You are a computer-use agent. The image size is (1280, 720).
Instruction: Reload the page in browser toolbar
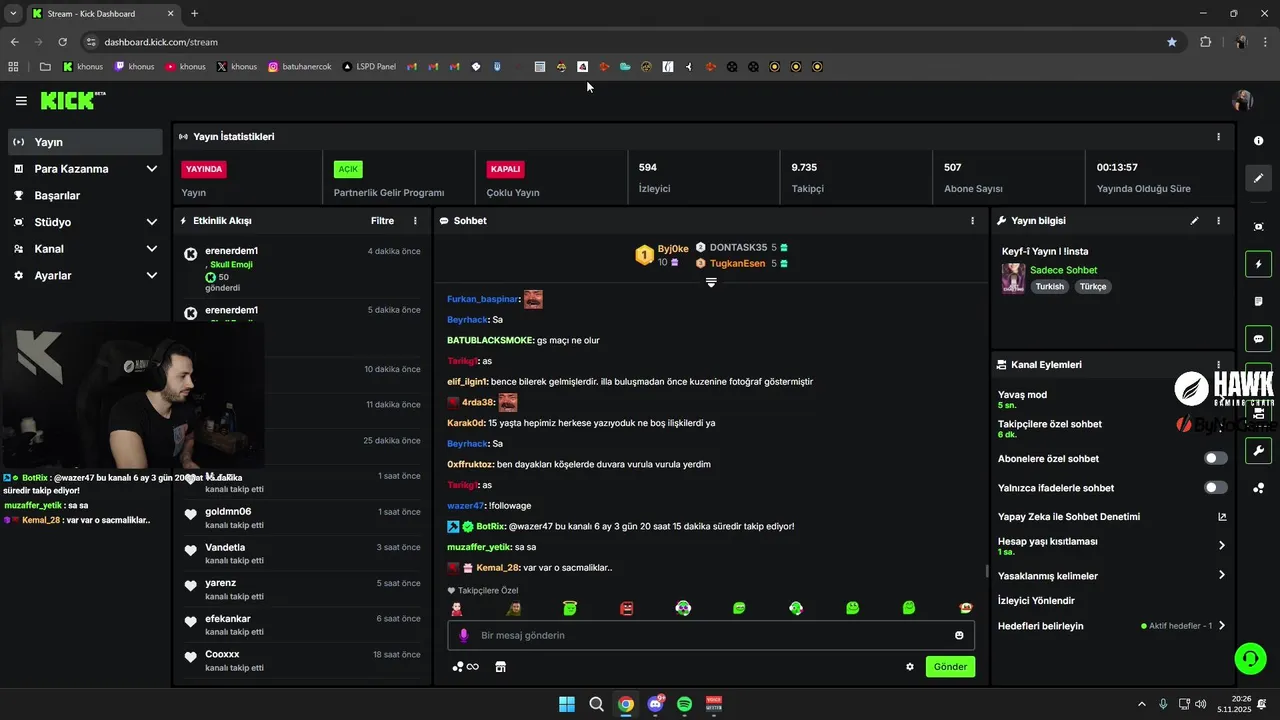click(63, 42)
